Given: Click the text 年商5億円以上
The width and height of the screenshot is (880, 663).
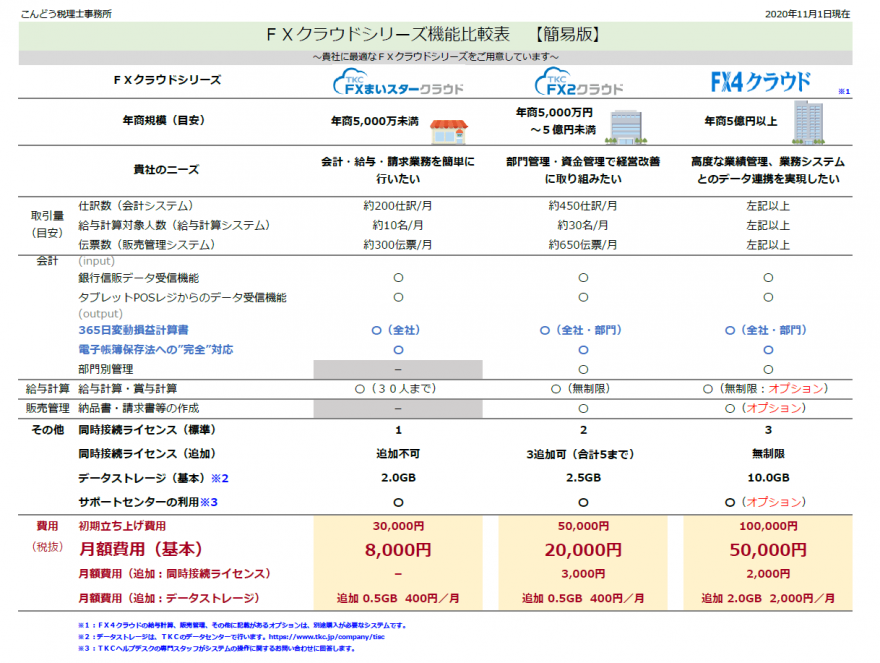Looking at the screenshot, I should click(x=741, y=121).
